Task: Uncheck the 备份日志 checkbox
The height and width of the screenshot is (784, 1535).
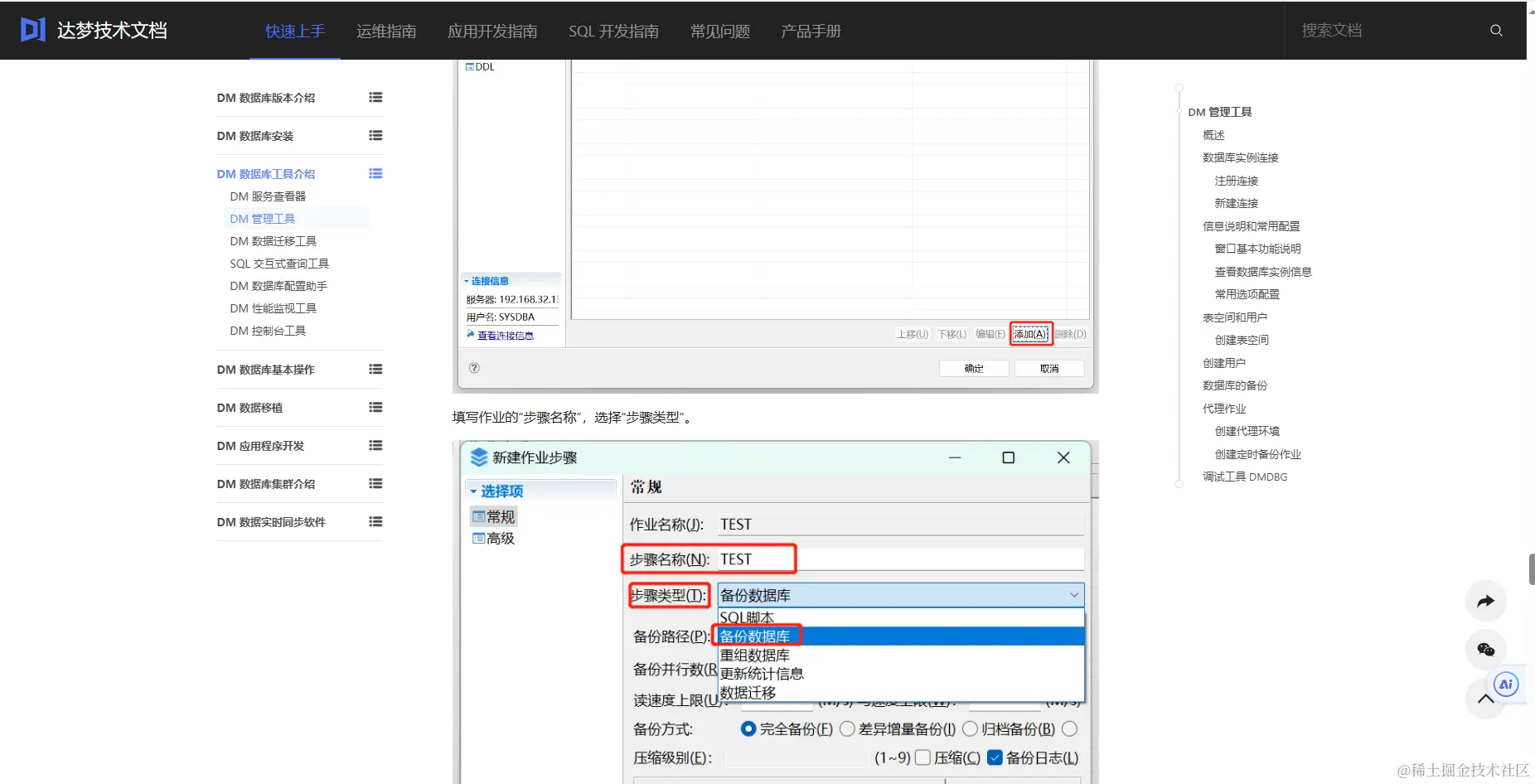Action: click(995, 757)
